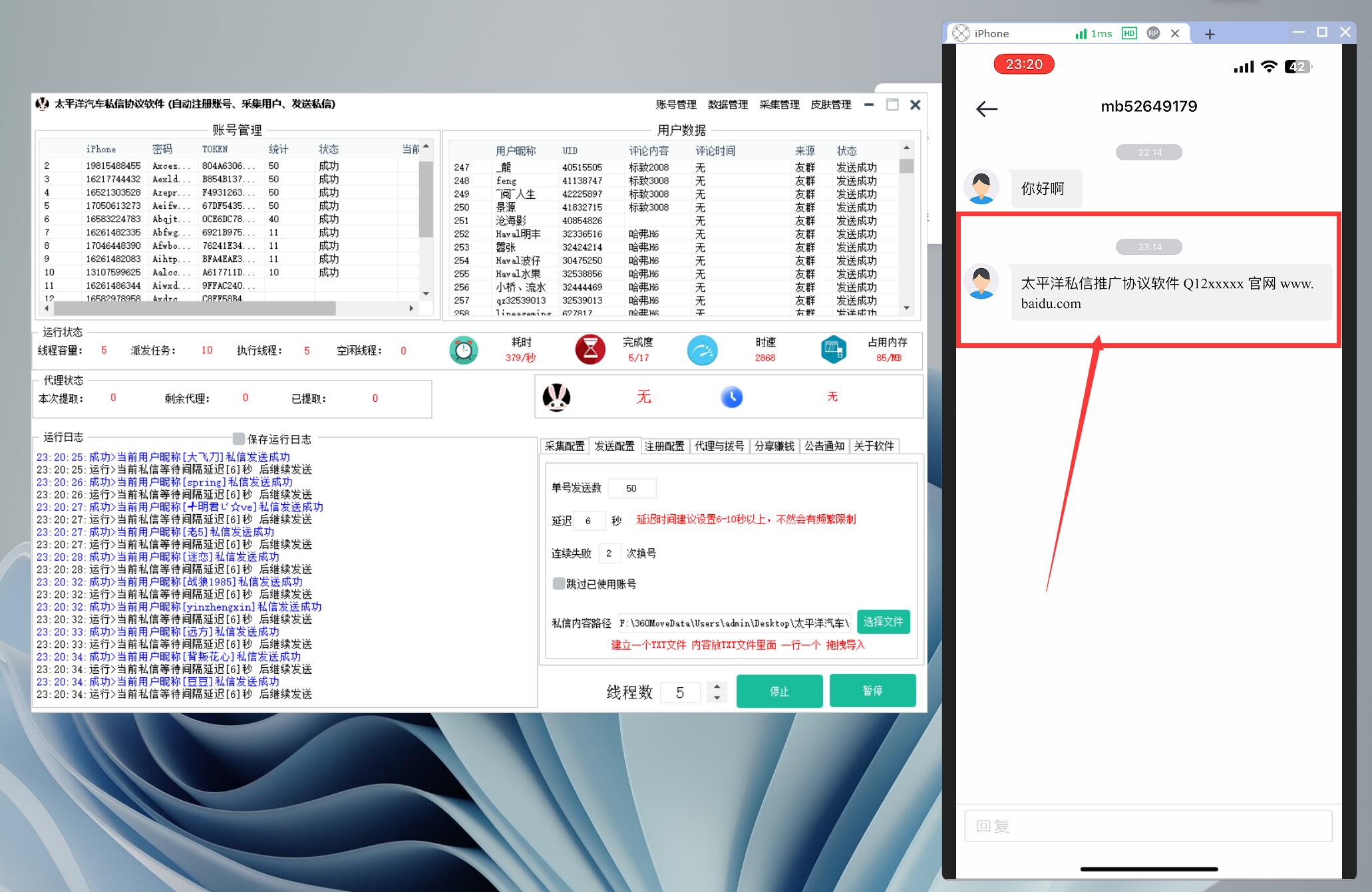This screenshot has width=1372, height=892.
Task: Increase thread count with up stepper arrow
Action: [x=717, y=686]
